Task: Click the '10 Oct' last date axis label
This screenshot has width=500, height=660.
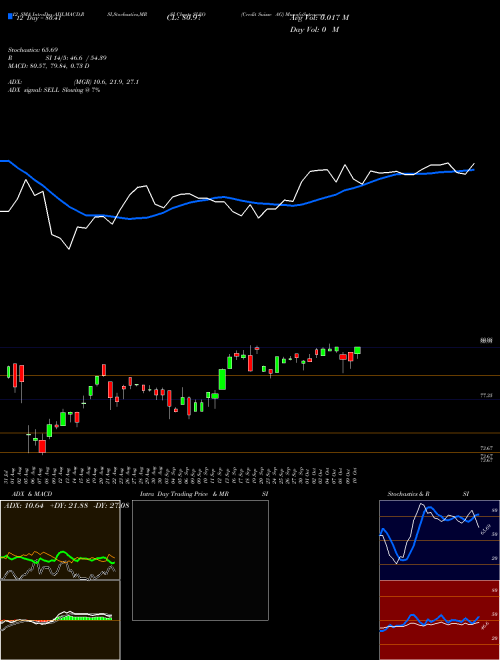Action: click(356, 475)
